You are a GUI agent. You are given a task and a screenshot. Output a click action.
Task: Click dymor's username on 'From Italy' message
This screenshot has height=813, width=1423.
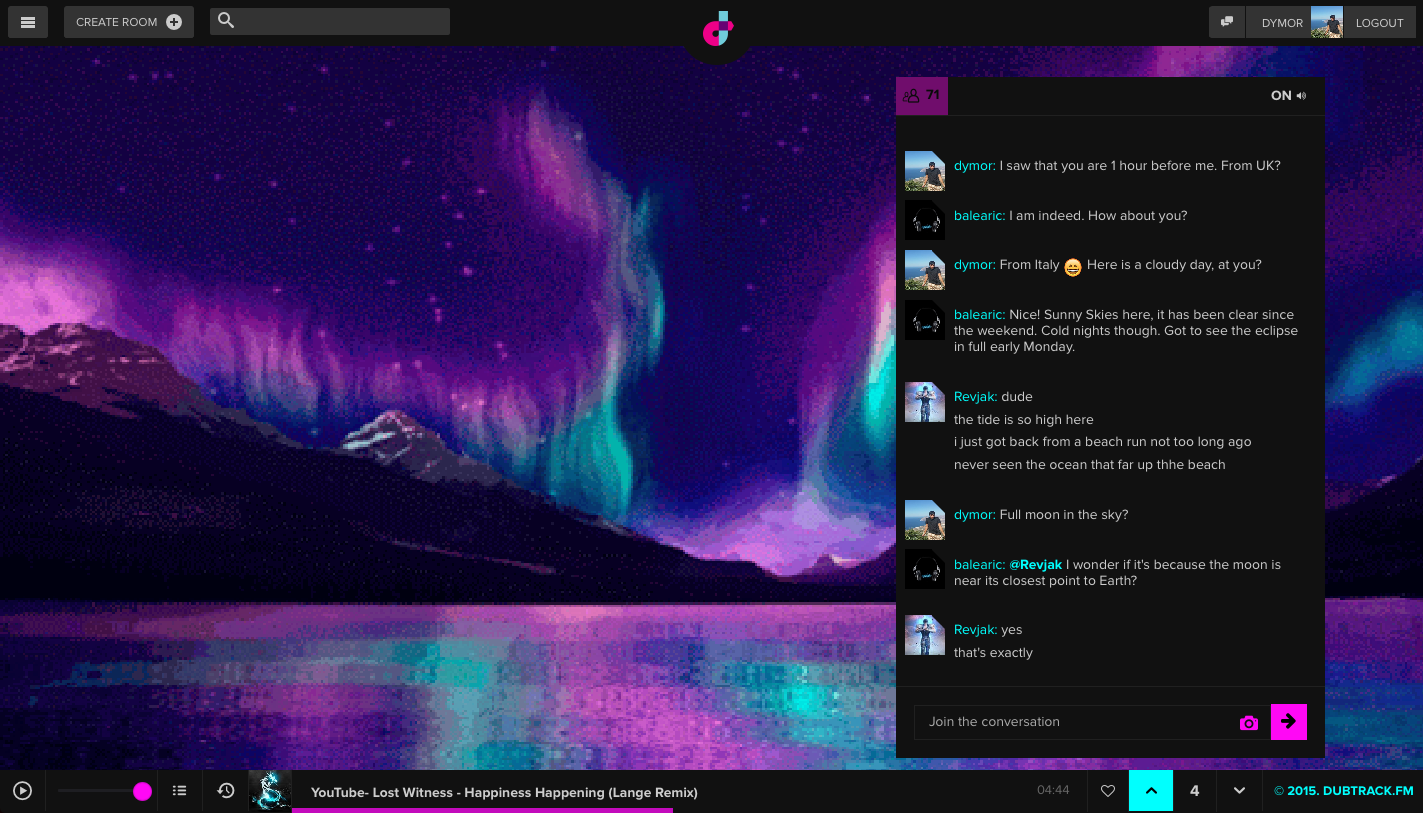[x=974, y=265]
